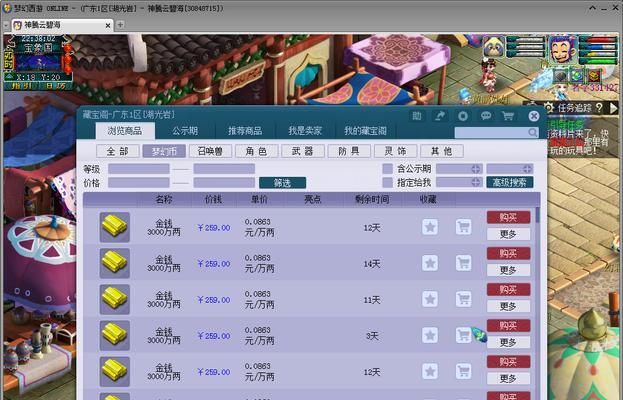This screenshot has height=400, width=623.
Task: Open the tab list dropdown left of 神兽云碧海
Action: (x=6, y=25)
